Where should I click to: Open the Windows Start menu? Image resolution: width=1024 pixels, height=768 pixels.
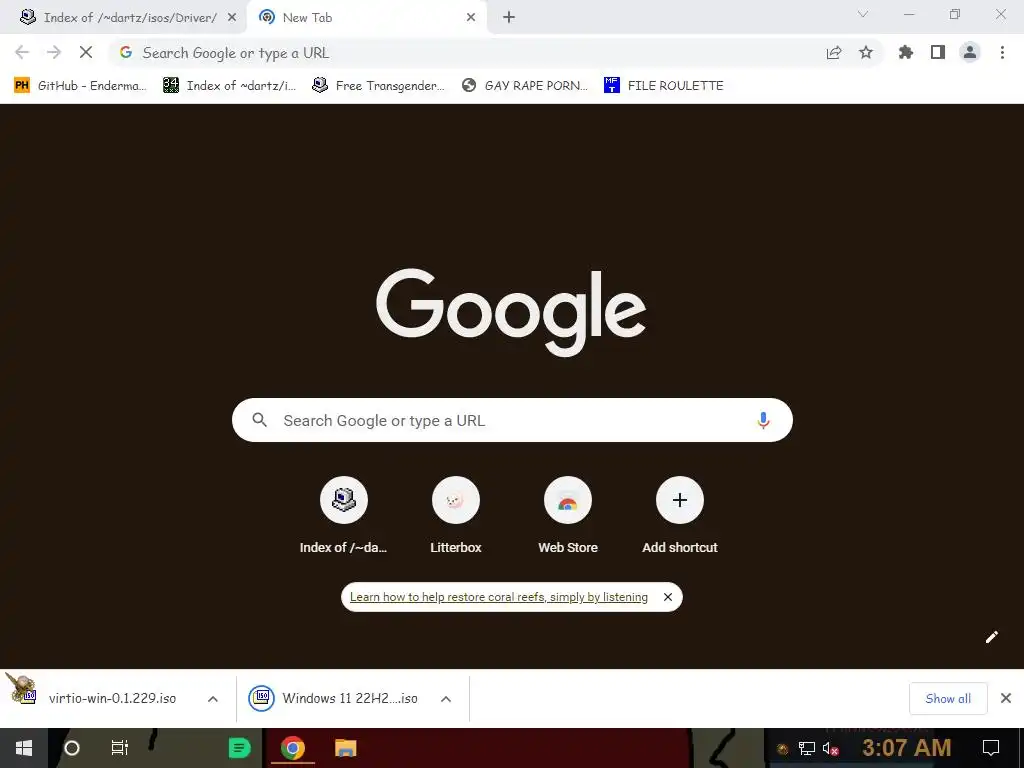(x=24, y=748)
